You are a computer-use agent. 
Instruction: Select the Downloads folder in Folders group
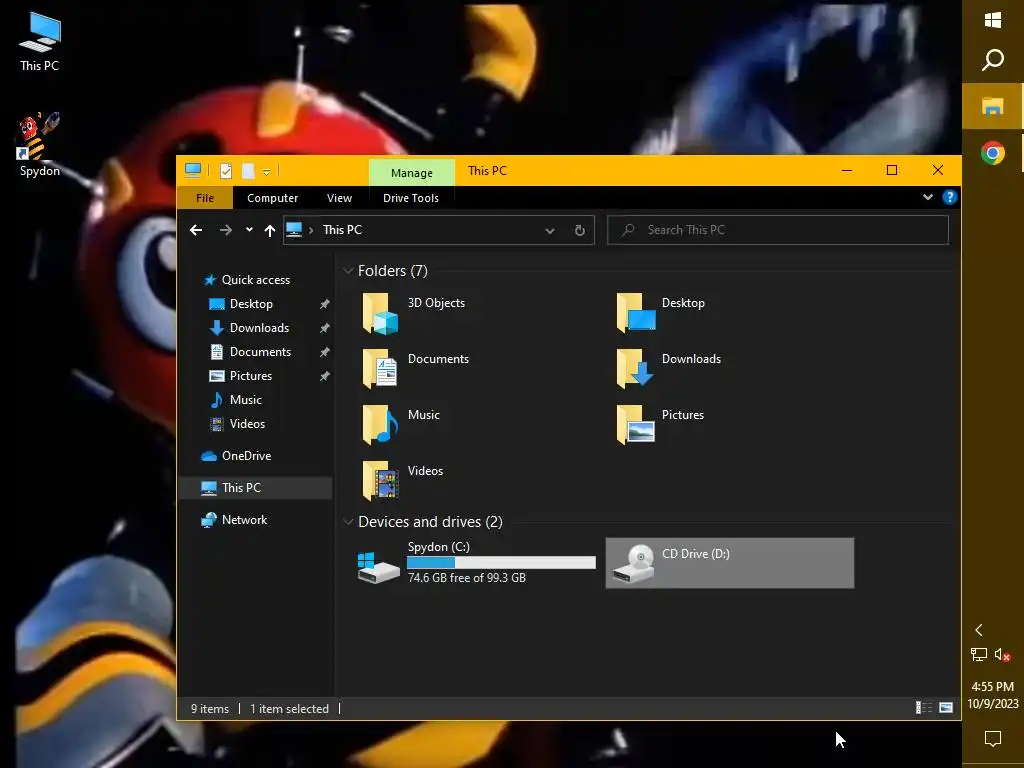[x=669, y=369]
